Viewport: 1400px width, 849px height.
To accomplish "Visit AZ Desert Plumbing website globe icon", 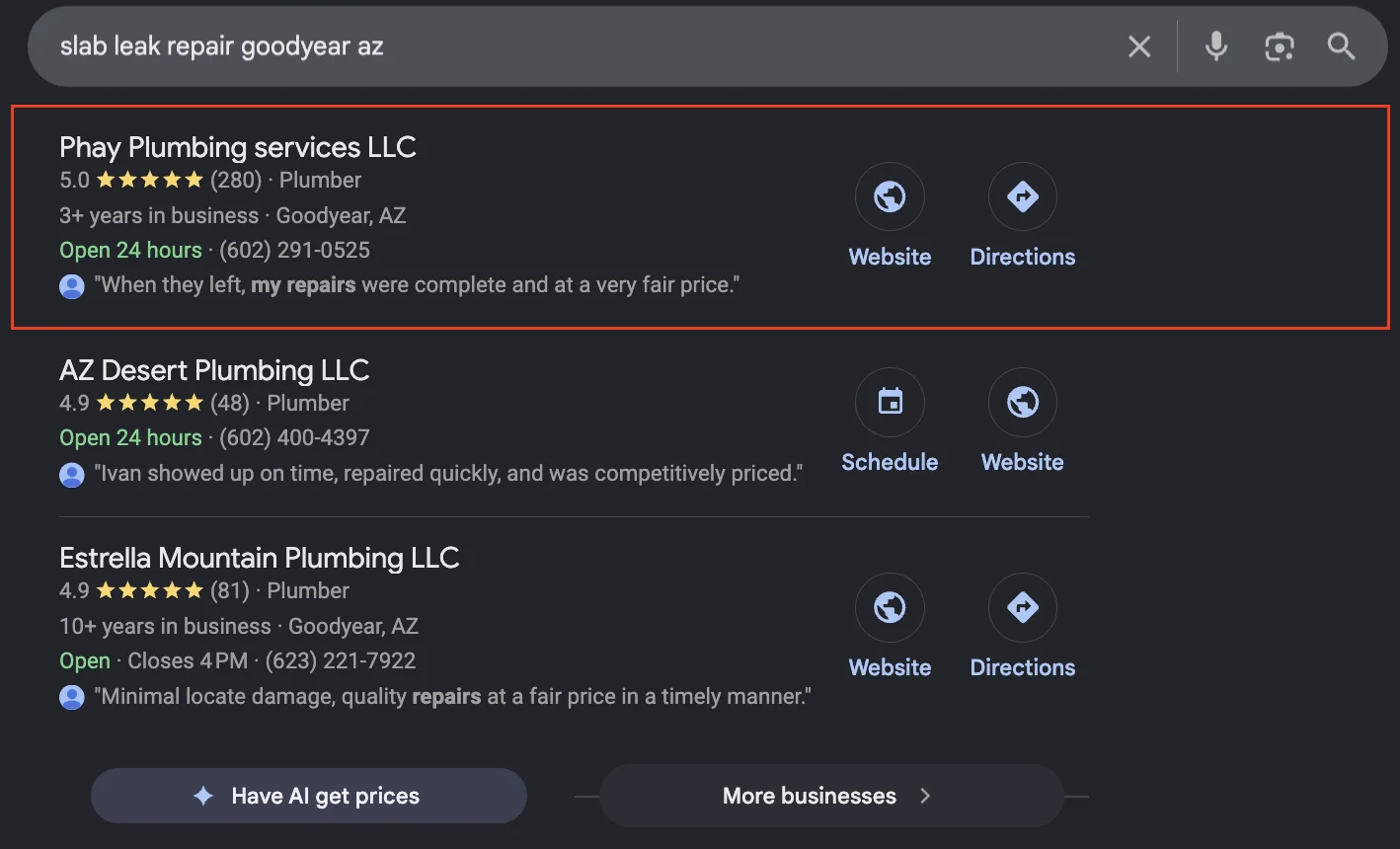I will pos(1022,403).
